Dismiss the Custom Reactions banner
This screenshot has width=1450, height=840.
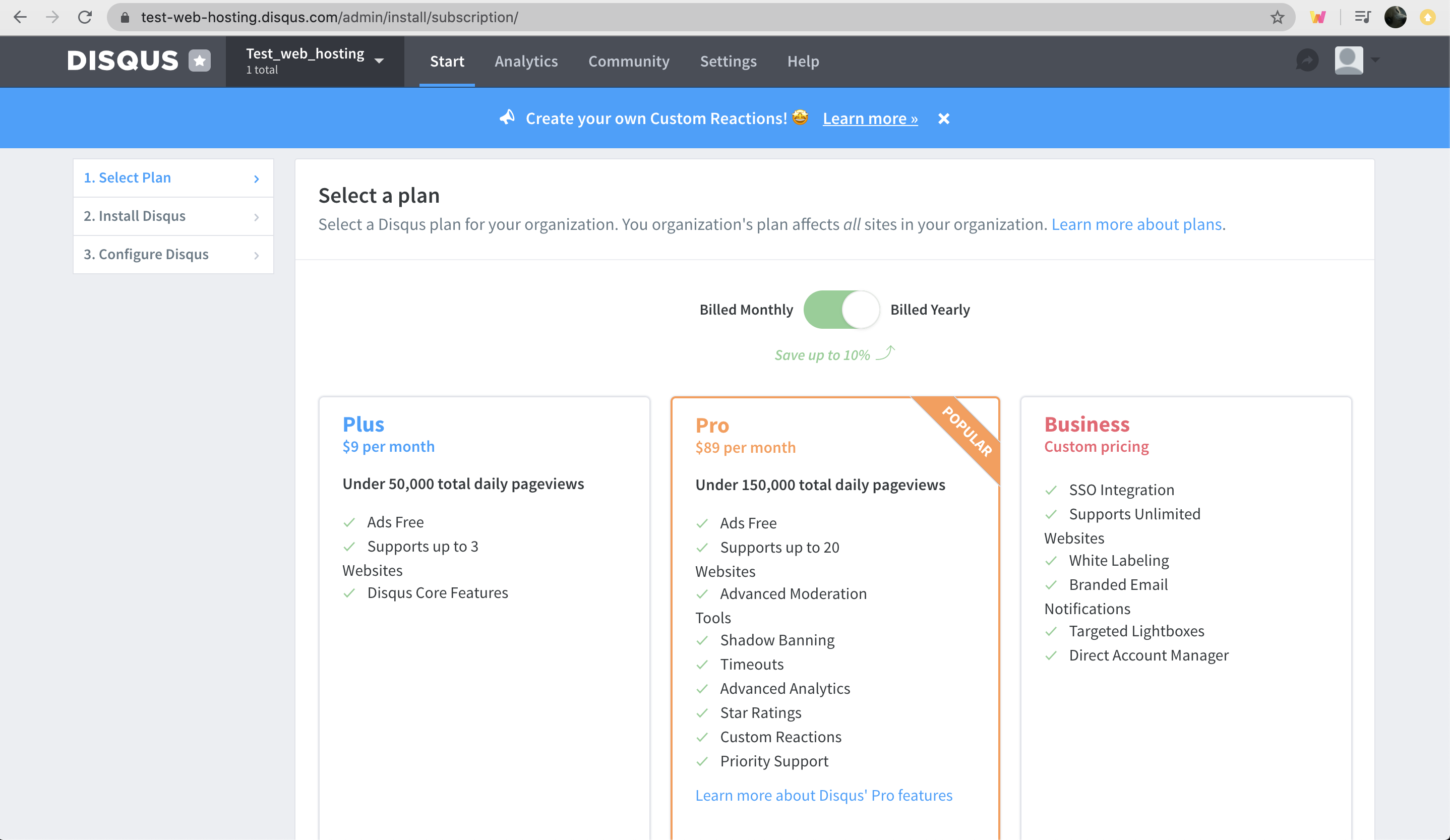pos(944,118)
